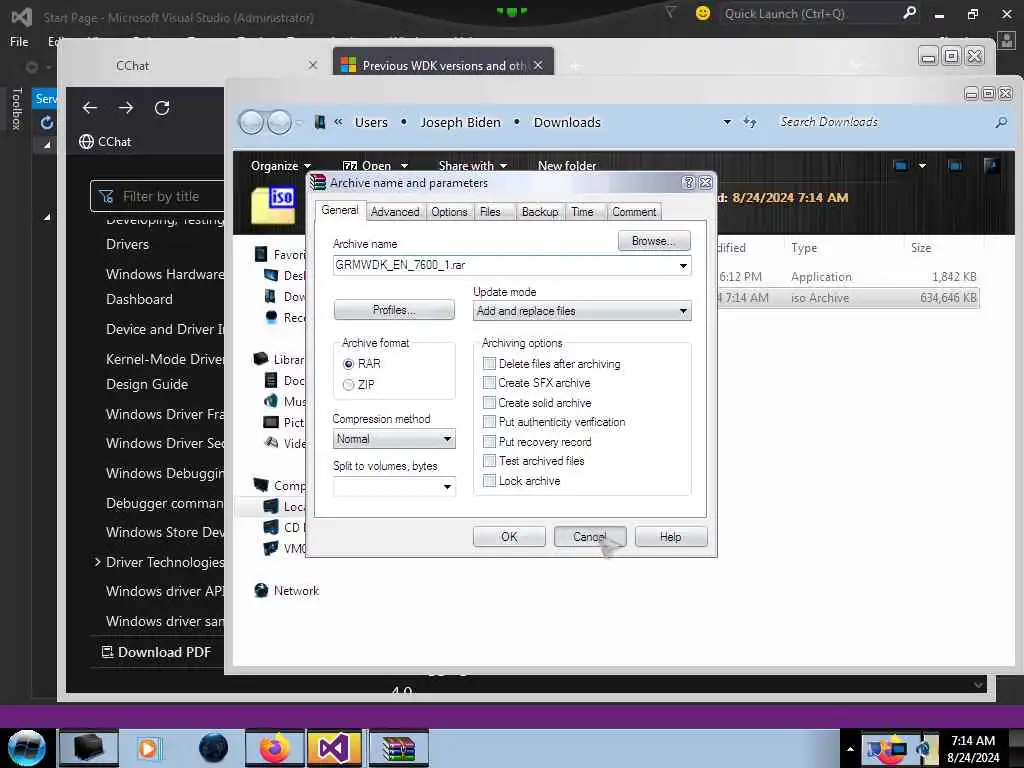1024x768 pixels.
Task: Click OK in archive dialog
Action: (x=509, y=537)
